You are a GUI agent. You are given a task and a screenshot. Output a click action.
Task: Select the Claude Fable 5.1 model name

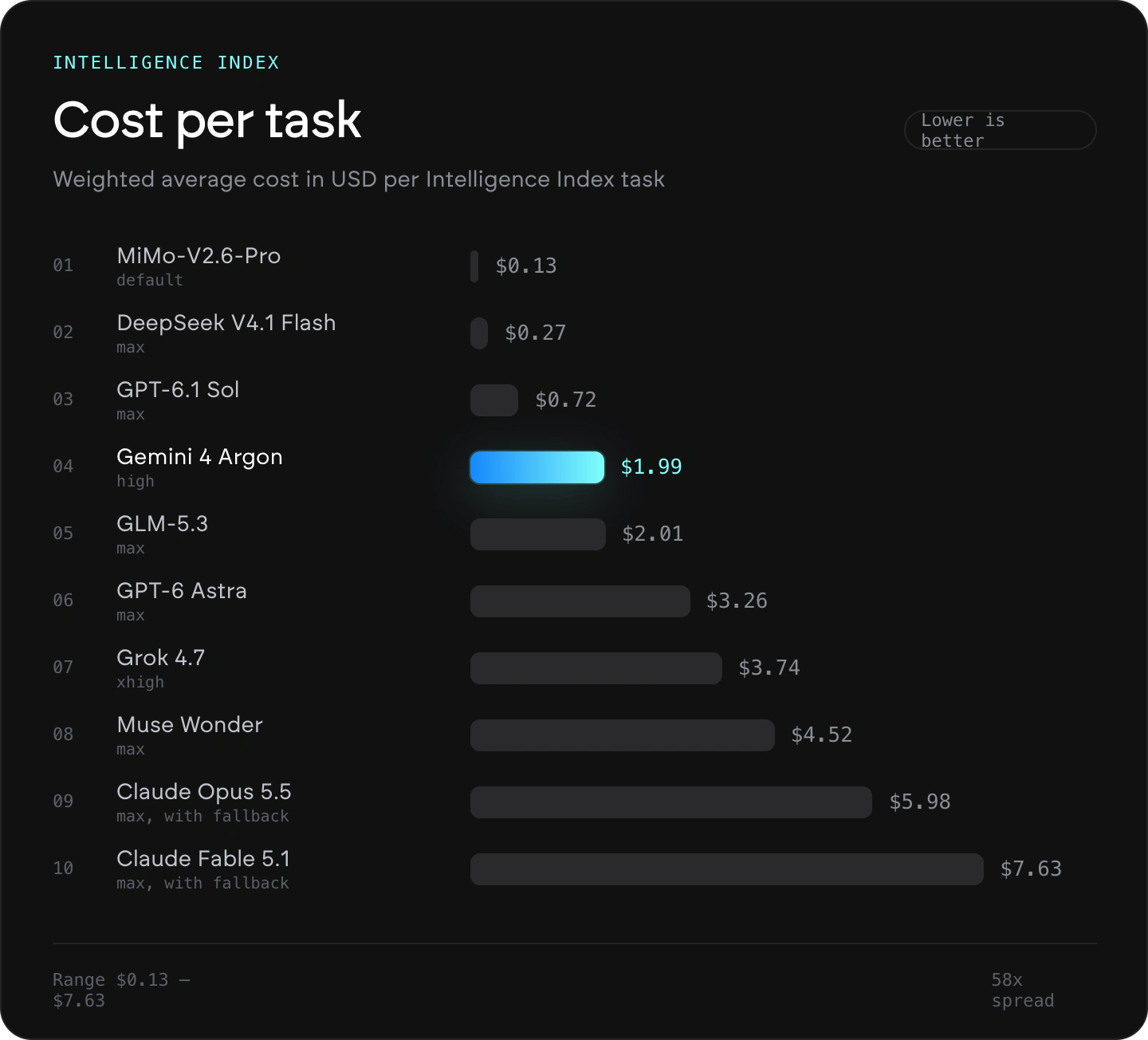coord(203,859)
